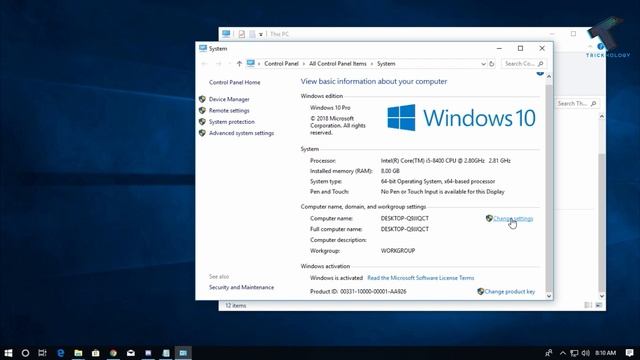Screen dimensions: 640x360
Task: Open System protection link
Action: 231,122
